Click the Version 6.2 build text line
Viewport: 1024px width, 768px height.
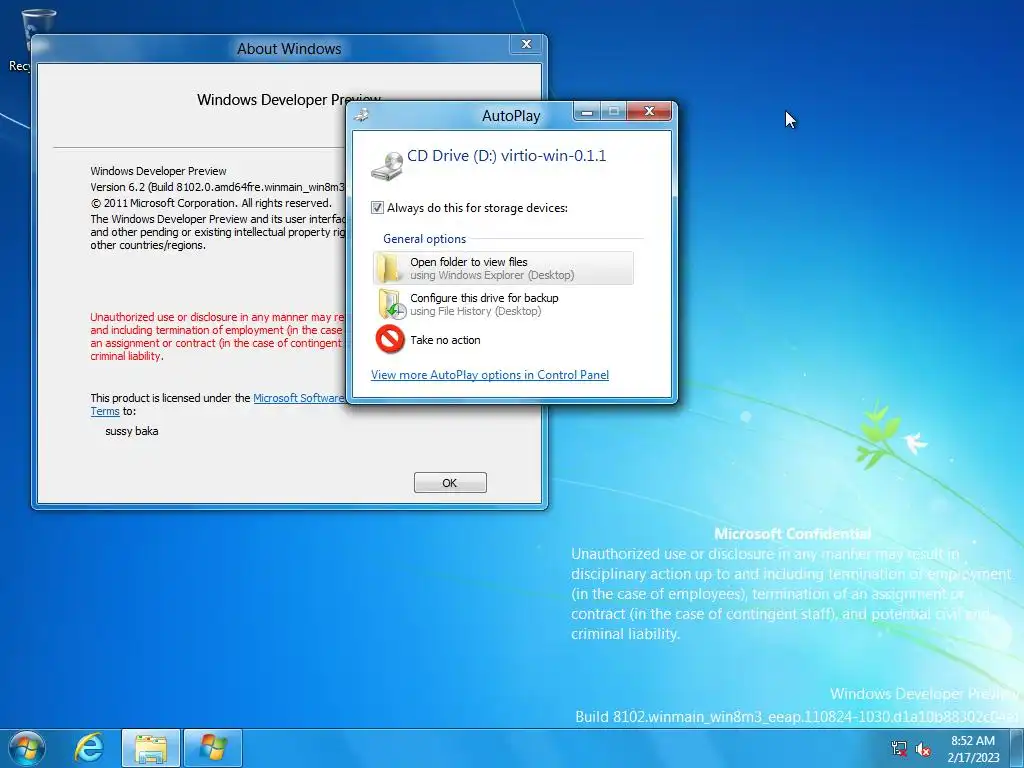coord(217,187)
